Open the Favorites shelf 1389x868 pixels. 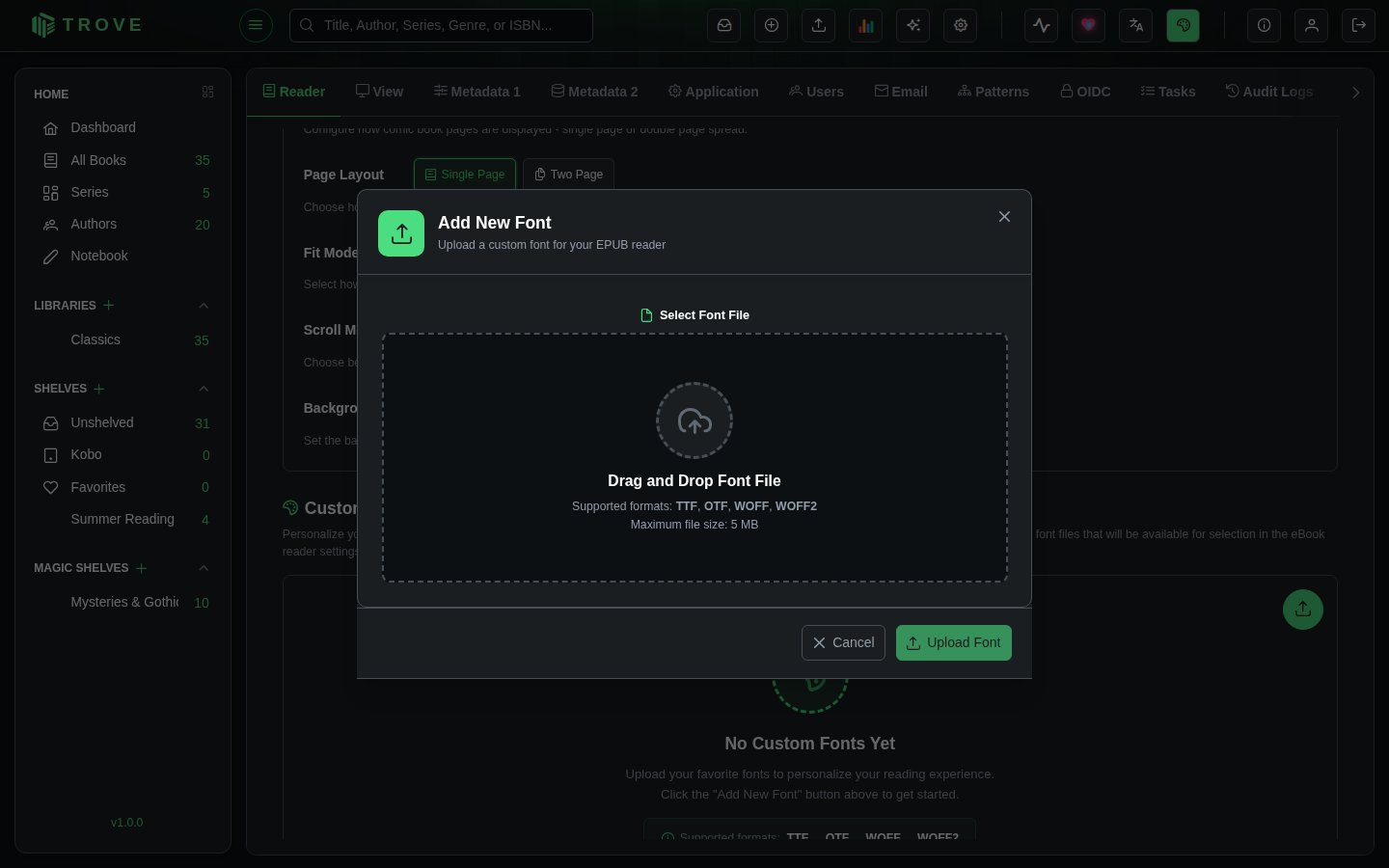[x=123, y=487]
